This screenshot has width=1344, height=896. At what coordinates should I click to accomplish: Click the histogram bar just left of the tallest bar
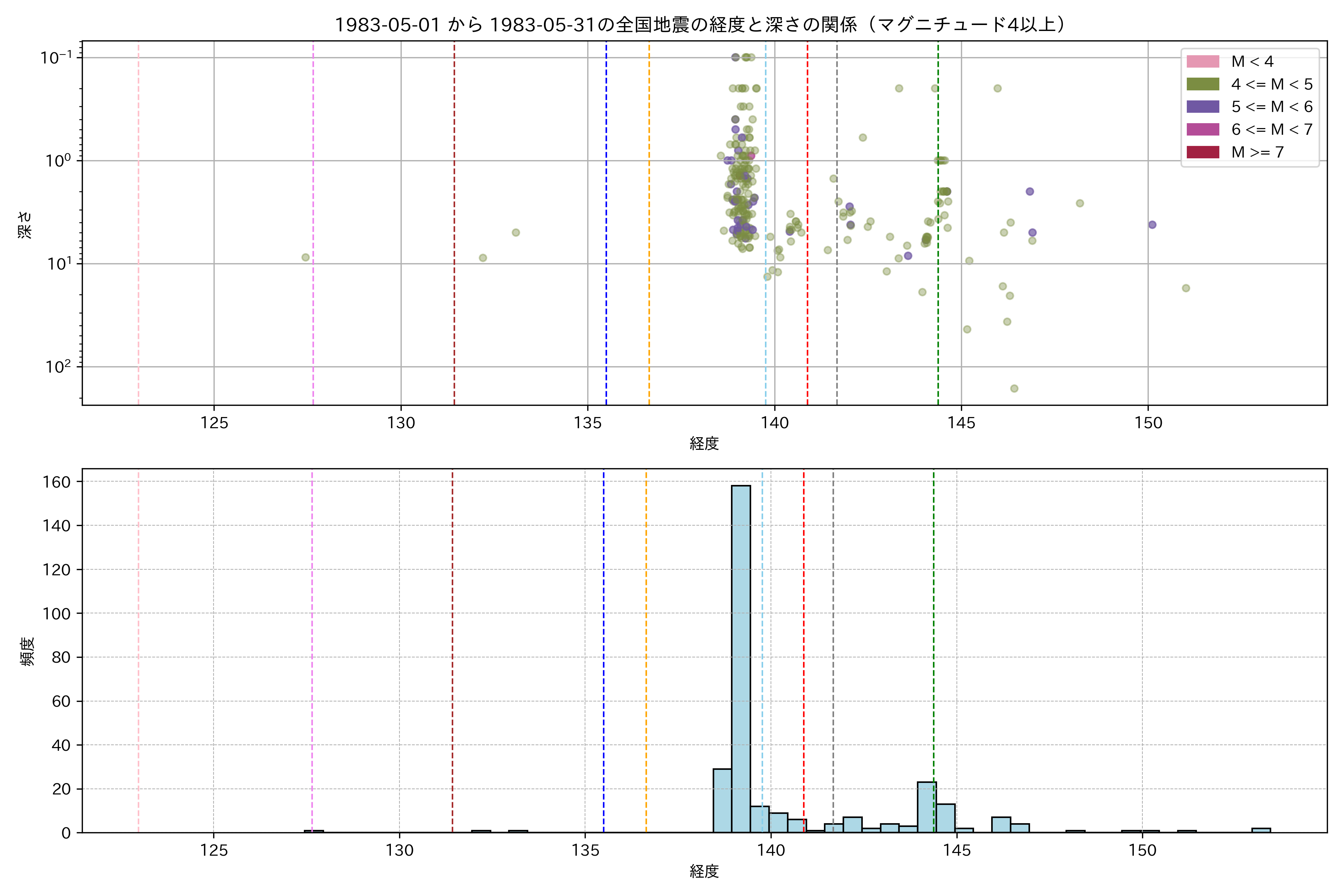(722, 800)
